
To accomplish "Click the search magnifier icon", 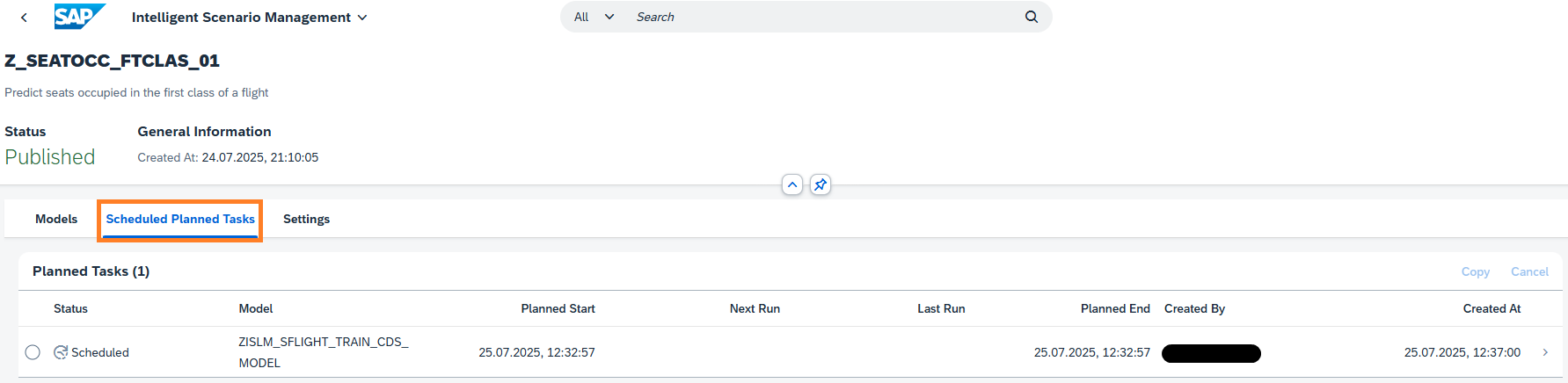I will coord(1031,17).
